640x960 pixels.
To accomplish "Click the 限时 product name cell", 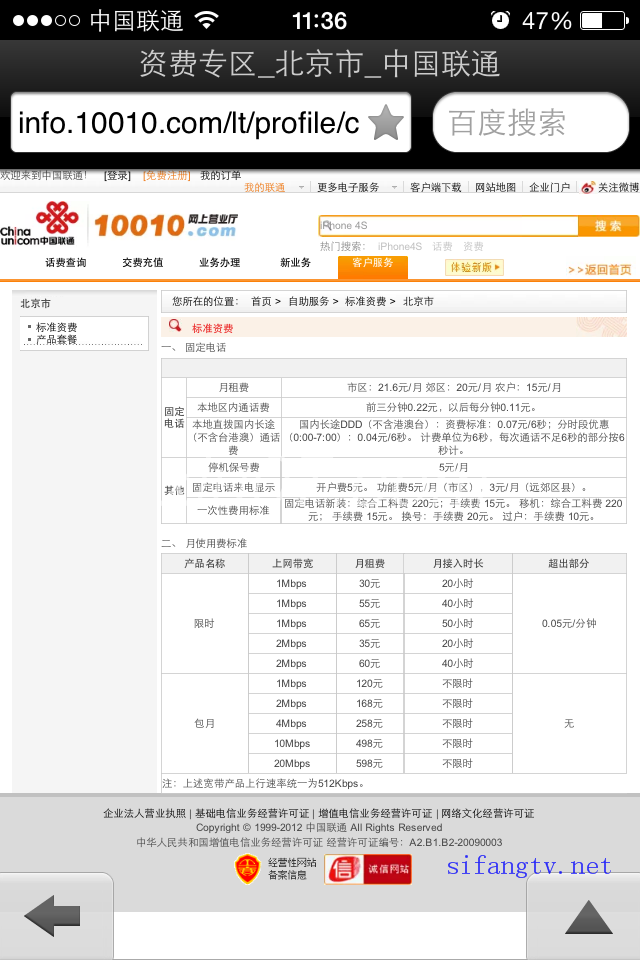I will coord(205,623).
